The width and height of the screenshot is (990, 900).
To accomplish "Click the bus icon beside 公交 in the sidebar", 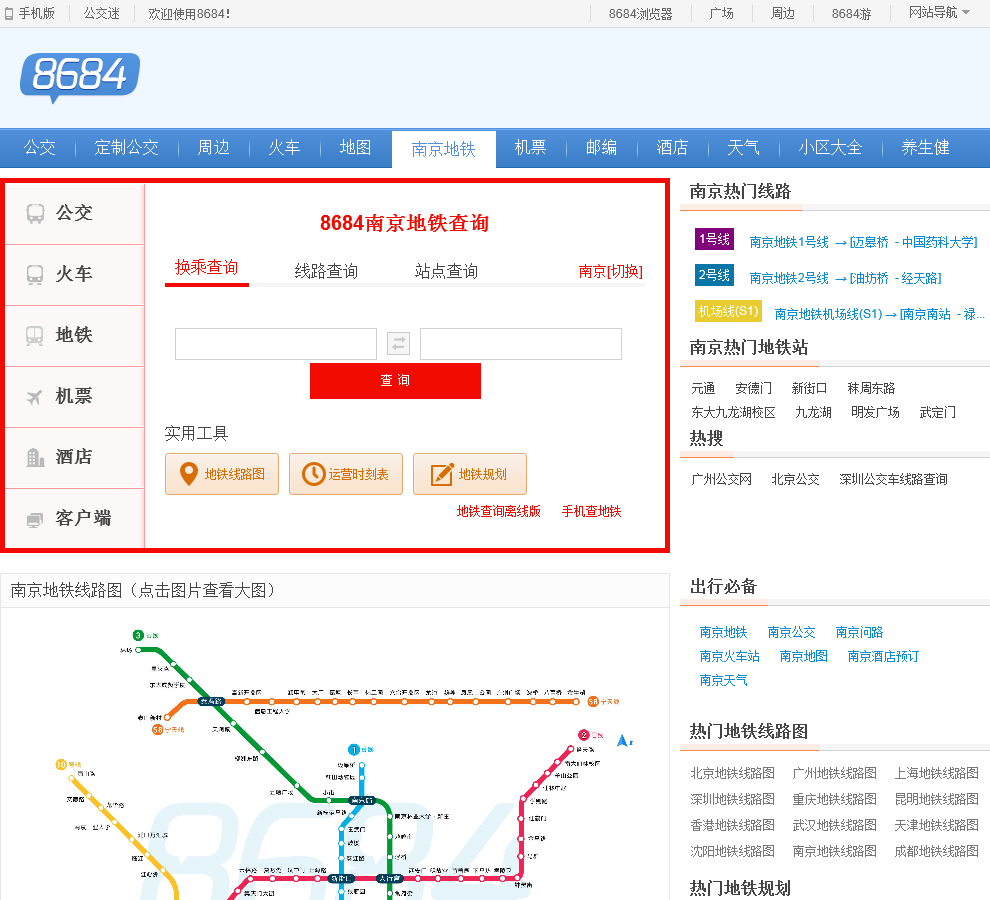I will point(35,213).
